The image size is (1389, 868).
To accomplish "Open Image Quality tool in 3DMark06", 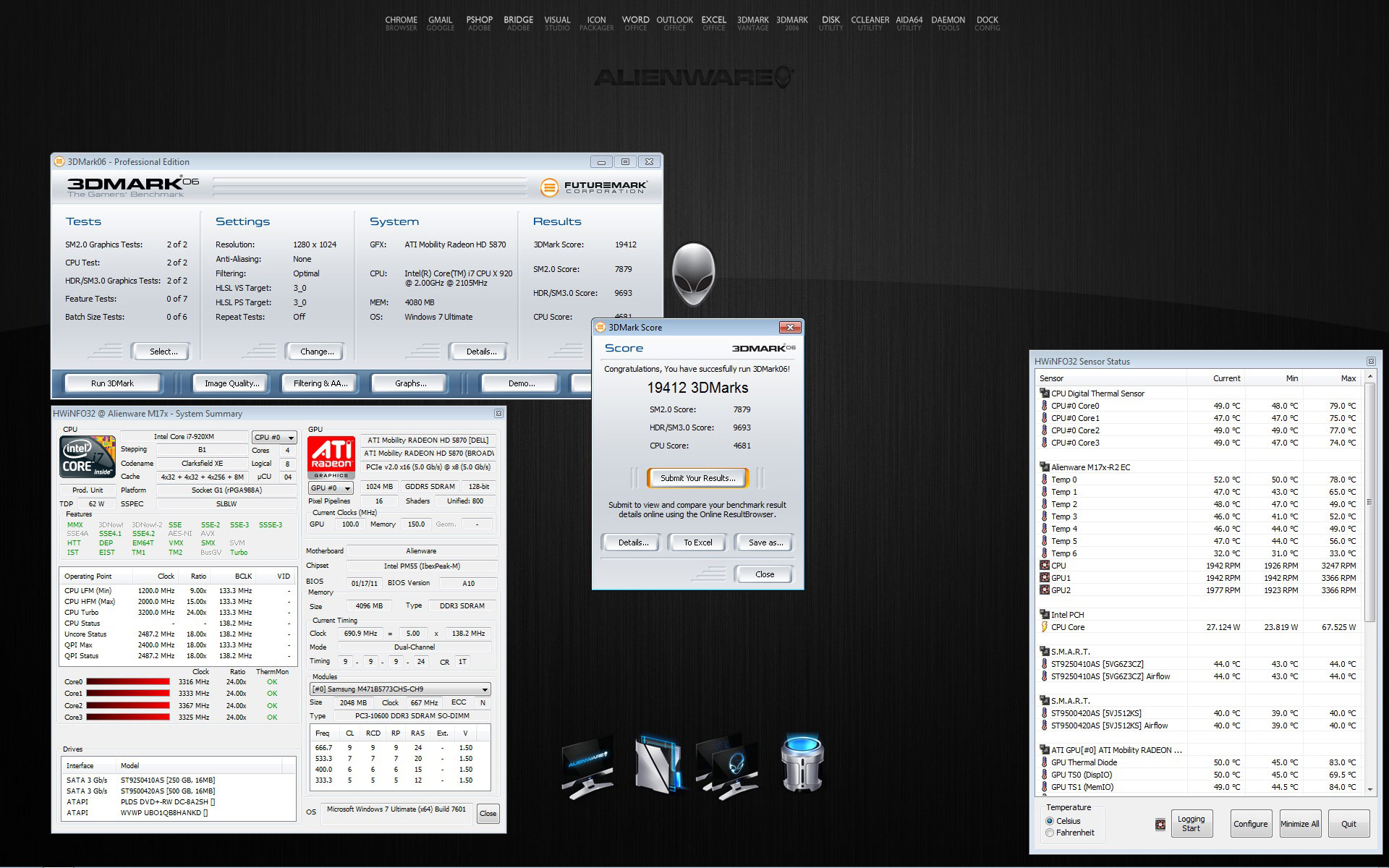I will tap(231, 383).
